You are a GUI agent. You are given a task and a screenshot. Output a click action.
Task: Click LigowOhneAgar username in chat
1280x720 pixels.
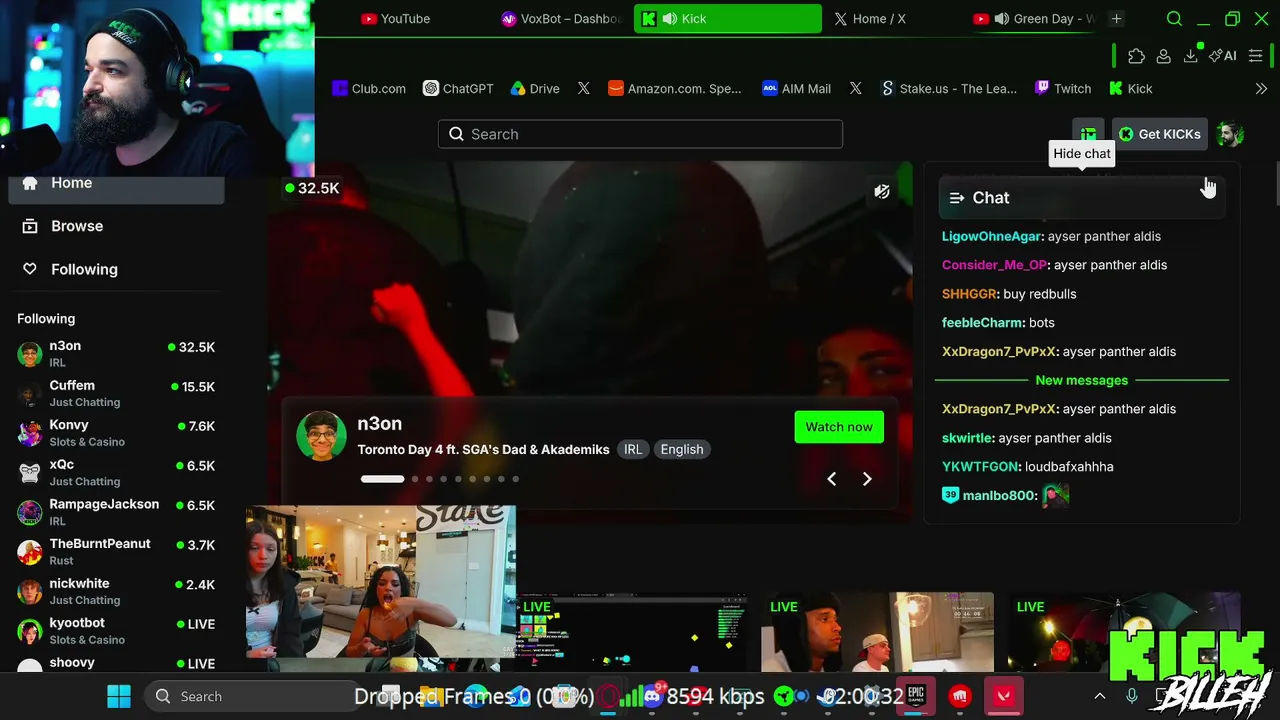[992, 236]
